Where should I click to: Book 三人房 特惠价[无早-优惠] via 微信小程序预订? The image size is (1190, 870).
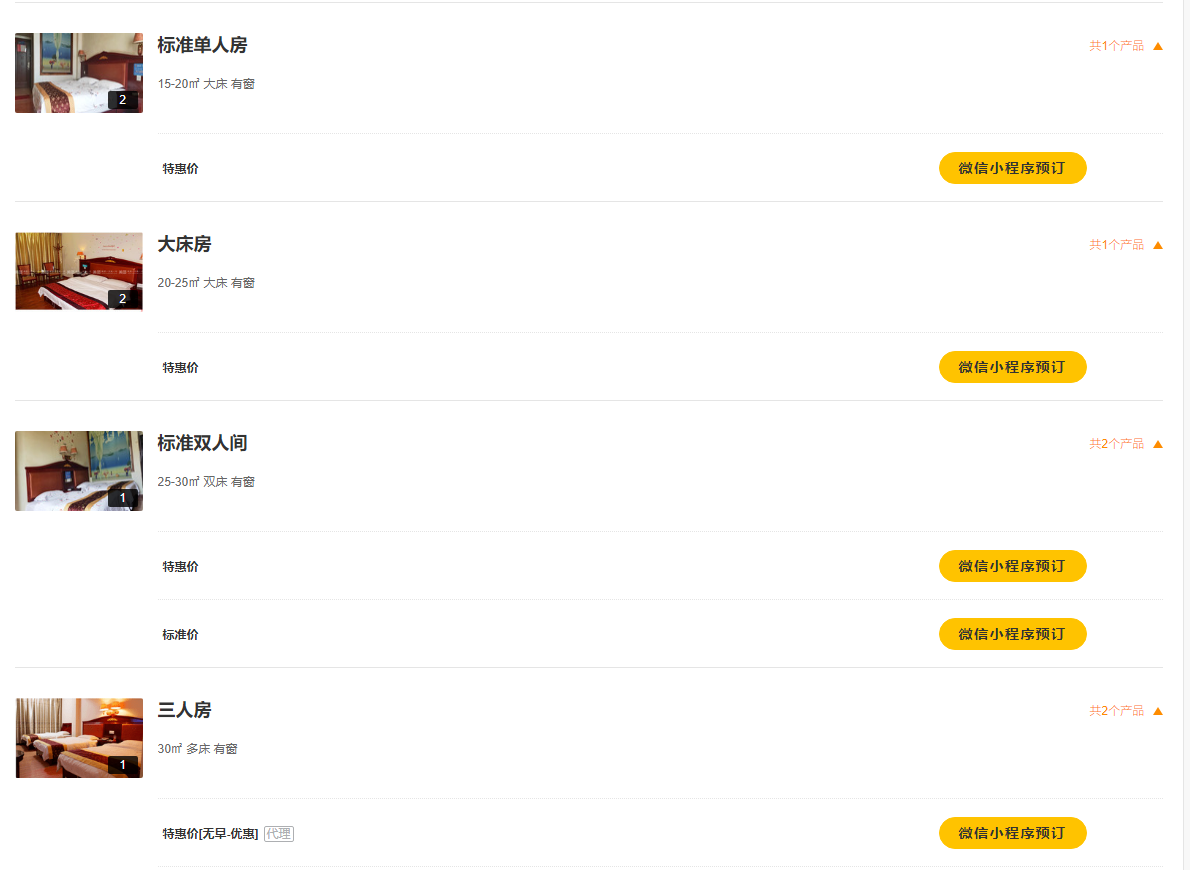coord(1012,833)
